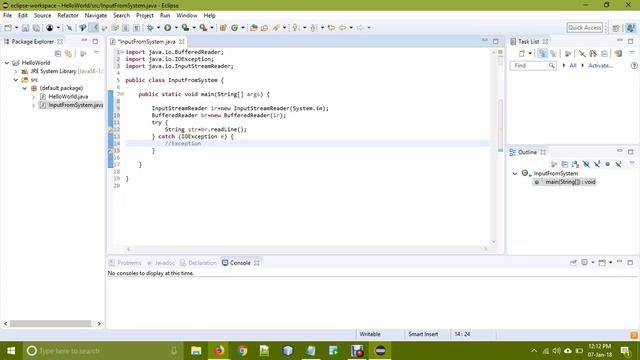Open Firefox from the Windows taskbar
This screenshot has width=640, height=360.
coord(219,351)
